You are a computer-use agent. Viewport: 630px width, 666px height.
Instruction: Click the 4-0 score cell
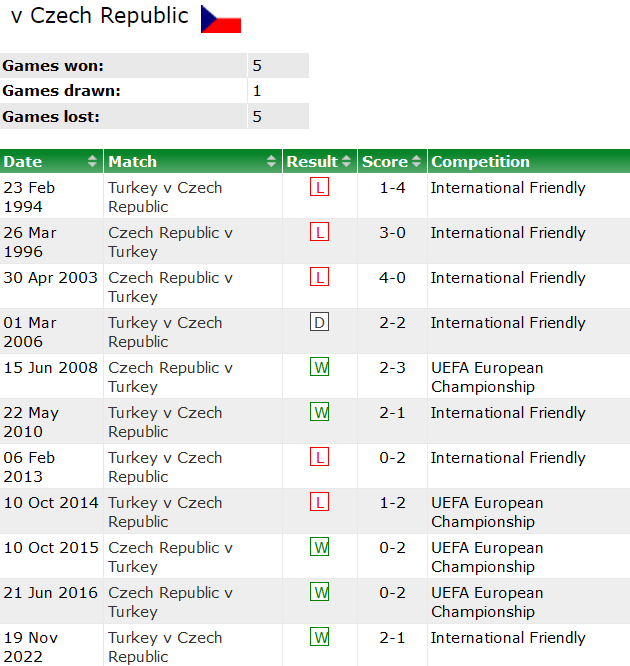tap(392, 278)
